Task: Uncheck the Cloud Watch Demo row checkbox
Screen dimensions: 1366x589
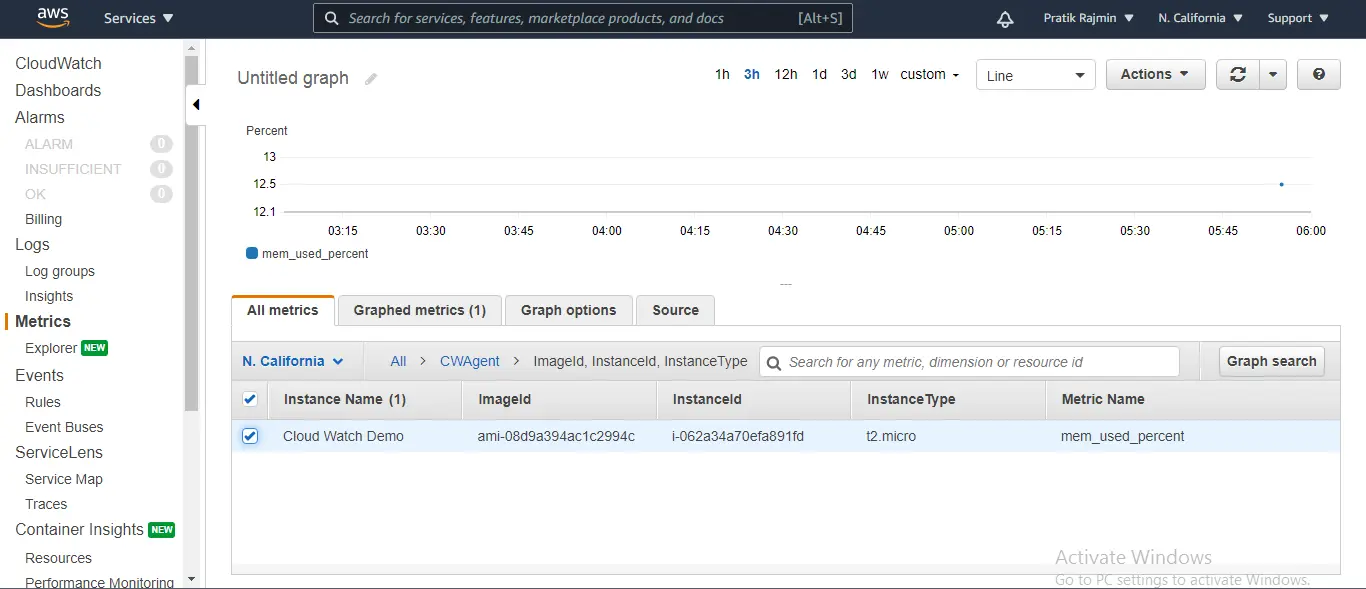Action: click(250, 436)
